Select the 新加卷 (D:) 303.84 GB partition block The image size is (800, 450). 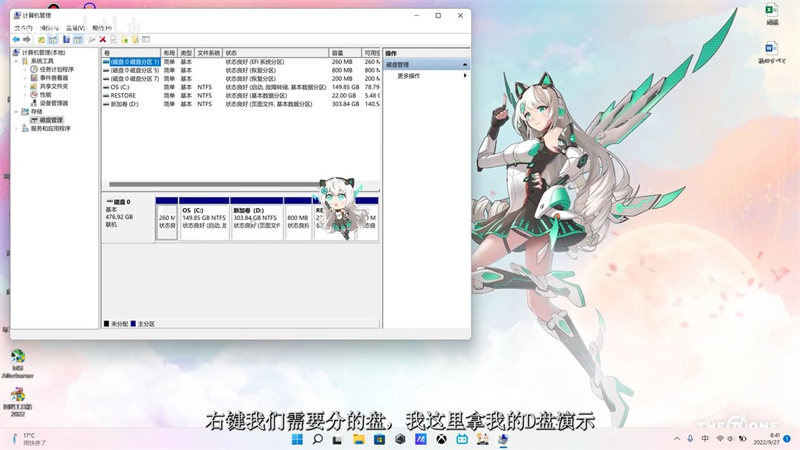tap(257, 218)
